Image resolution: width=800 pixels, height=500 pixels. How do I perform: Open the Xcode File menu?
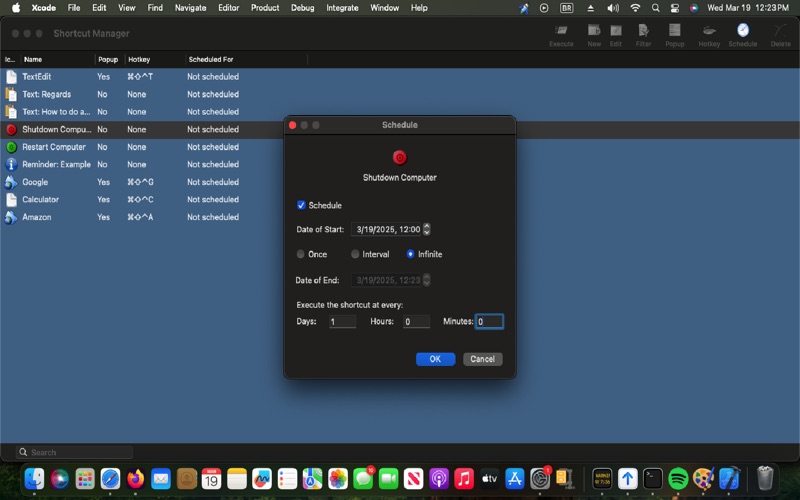74,8
